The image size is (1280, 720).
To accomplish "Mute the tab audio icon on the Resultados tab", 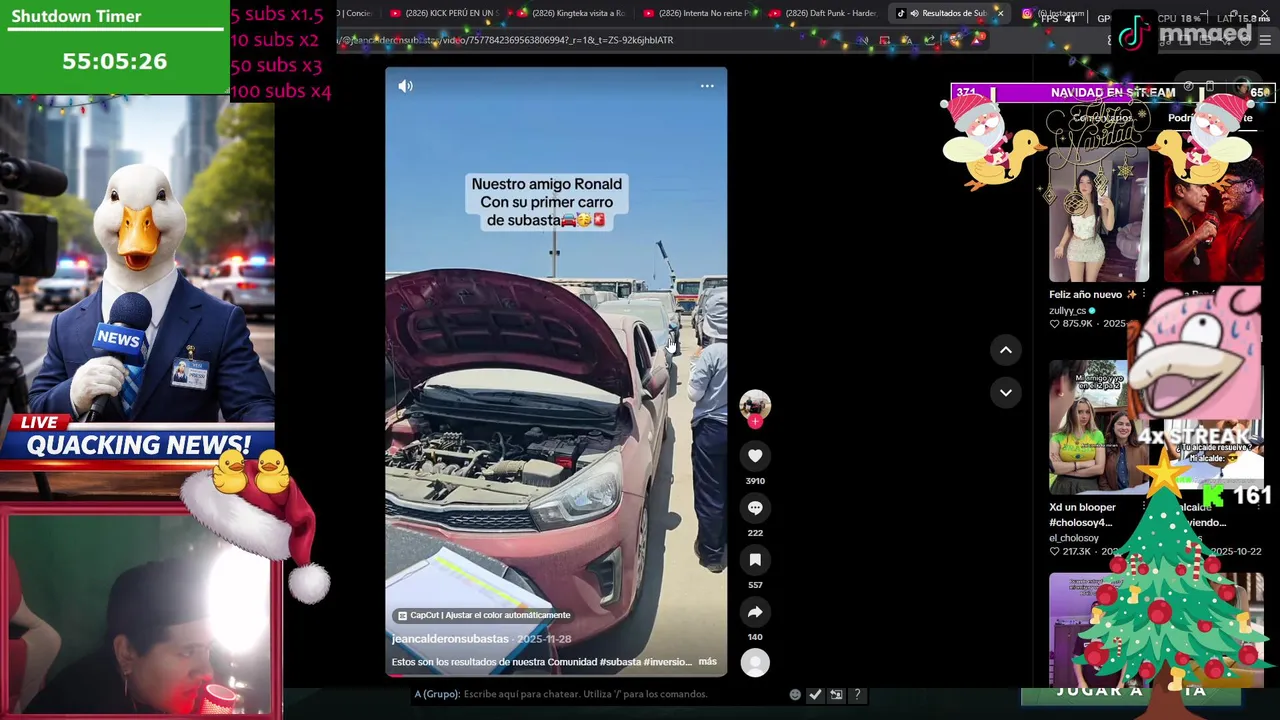I will (914, 13).
